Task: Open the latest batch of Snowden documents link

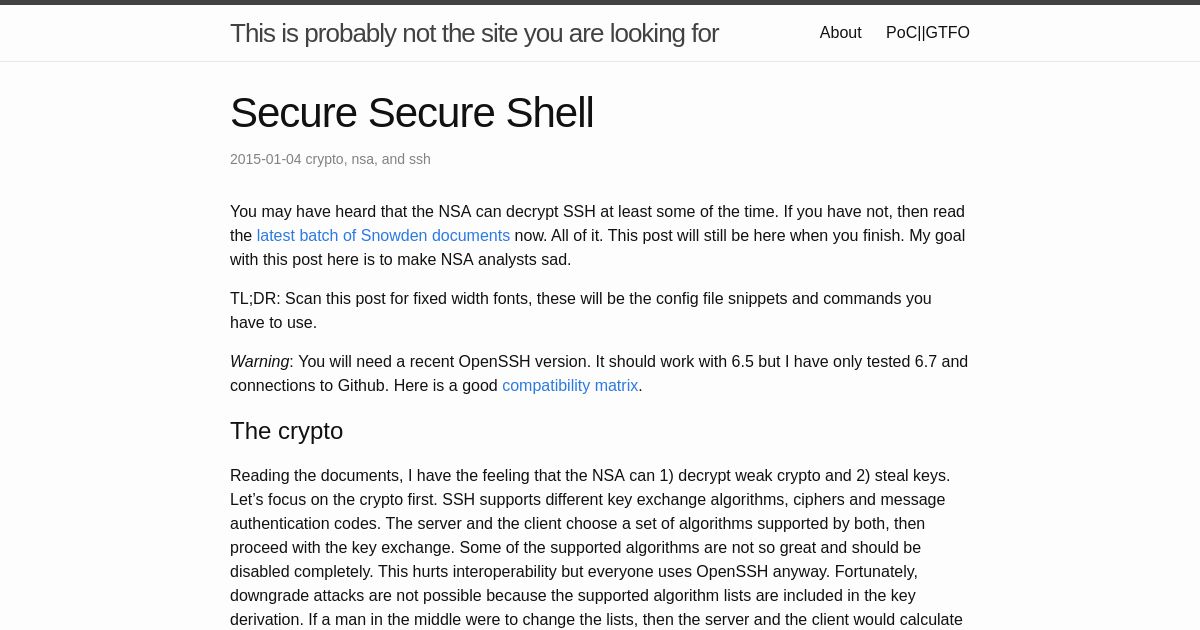Action: coord(383,236)
